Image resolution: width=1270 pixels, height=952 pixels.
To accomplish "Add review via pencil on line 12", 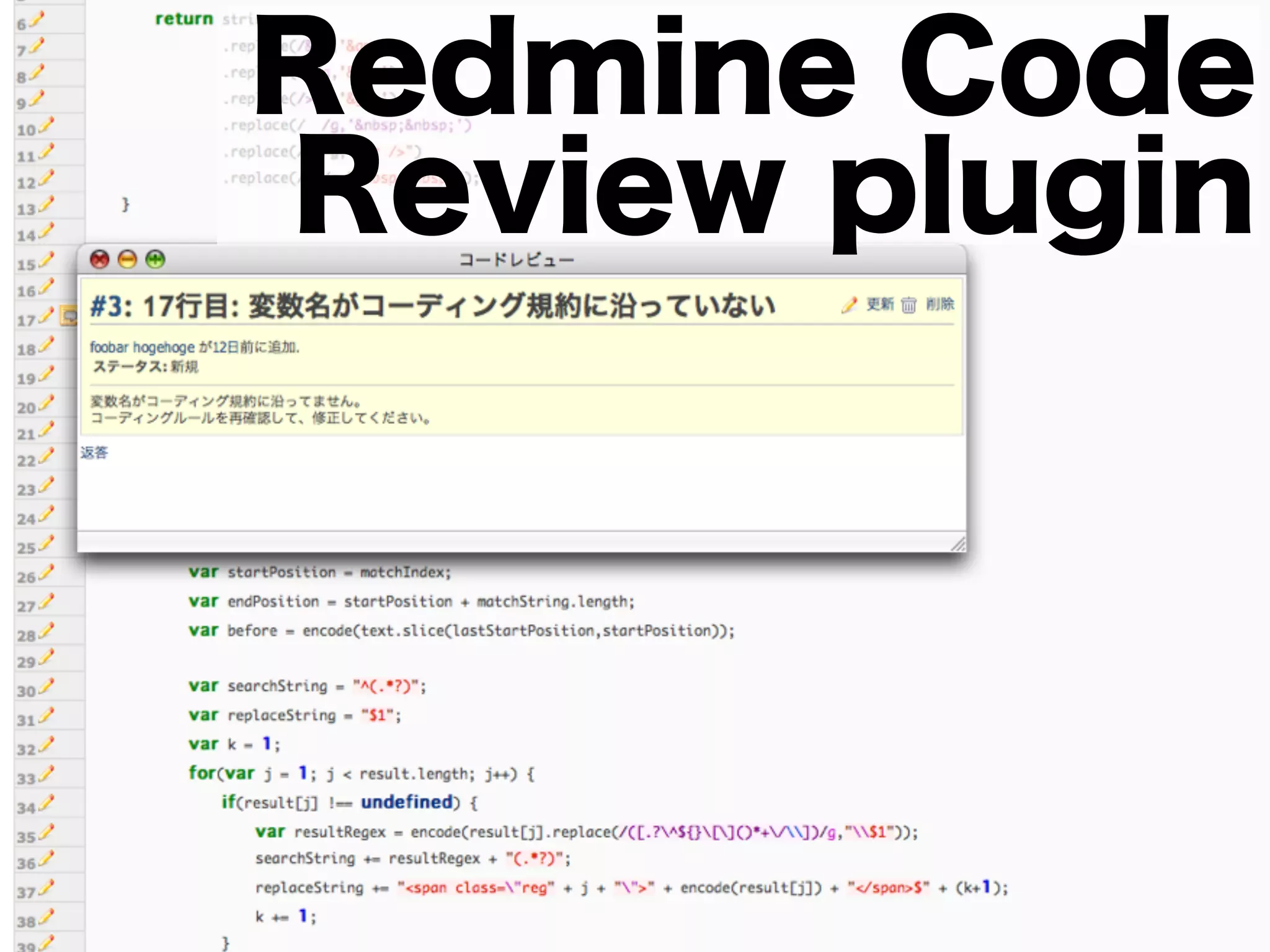I will click(47, 178).
